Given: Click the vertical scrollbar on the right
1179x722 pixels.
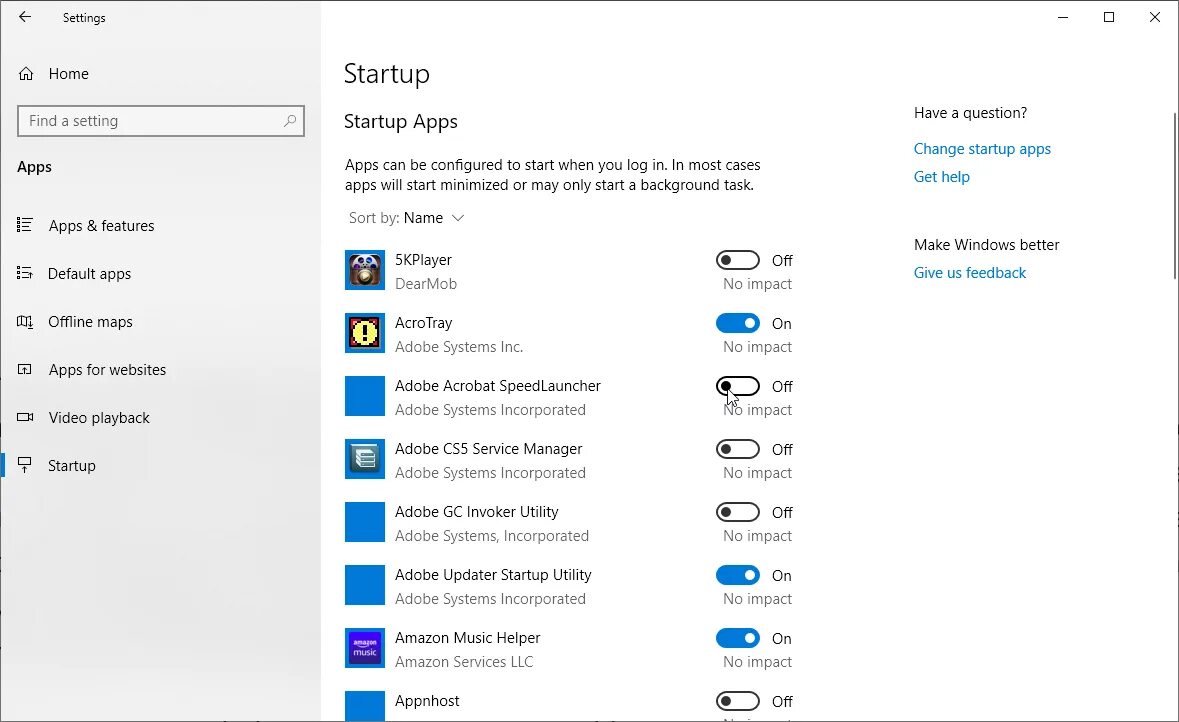Looking at the screenshot, I should pos(1175,195).
